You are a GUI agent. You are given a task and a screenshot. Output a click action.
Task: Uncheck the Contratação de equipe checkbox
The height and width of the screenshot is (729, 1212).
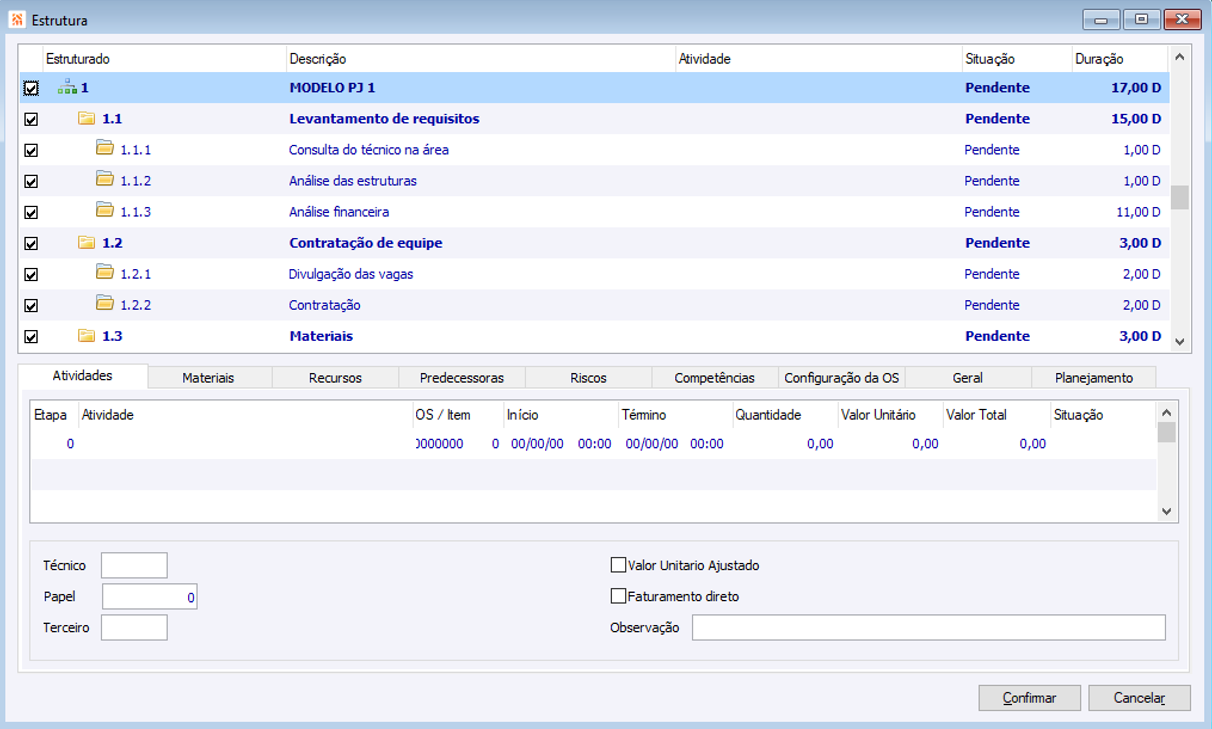31,243
